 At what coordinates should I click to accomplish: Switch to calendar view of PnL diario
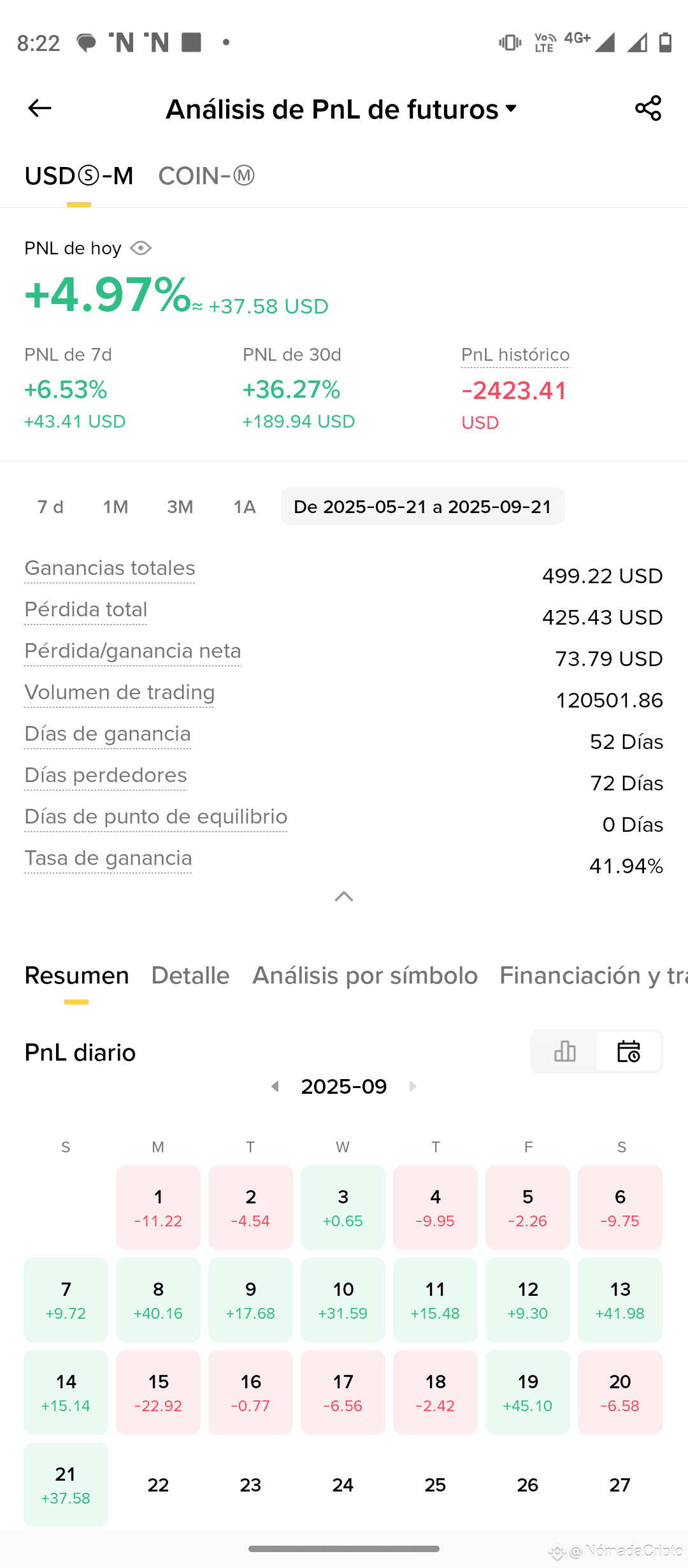point(629,1051)
